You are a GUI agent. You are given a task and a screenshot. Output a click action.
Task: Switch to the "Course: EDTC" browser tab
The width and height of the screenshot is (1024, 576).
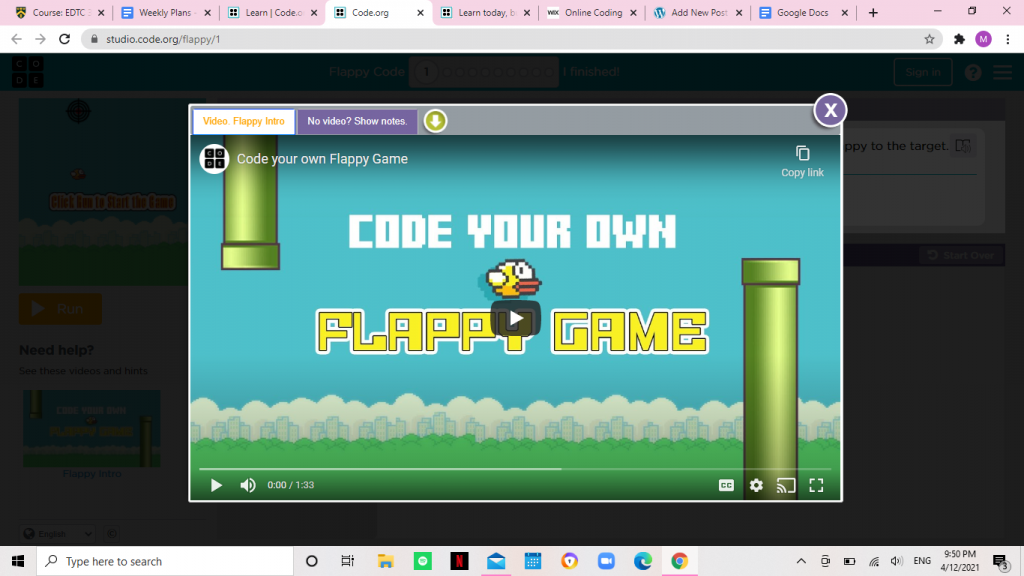(x=59, y=13)
